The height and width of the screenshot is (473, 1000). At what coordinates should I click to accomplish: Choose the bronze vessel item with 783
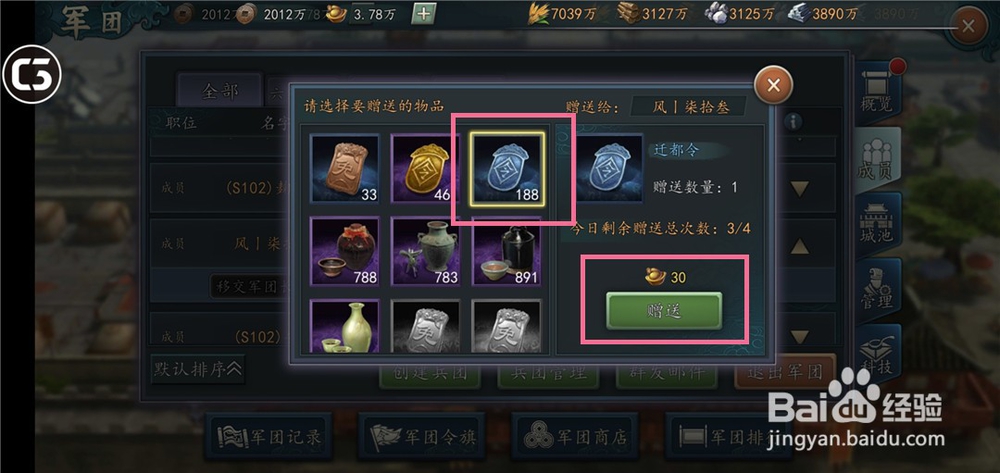(425, 251)
